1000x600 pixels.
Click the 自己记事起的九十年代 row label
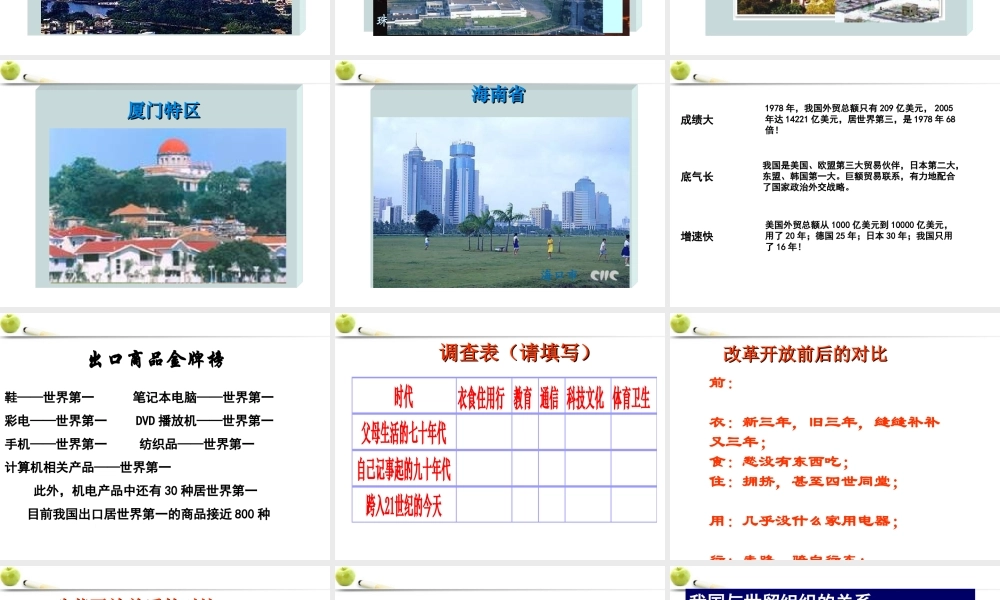(404, 469)
